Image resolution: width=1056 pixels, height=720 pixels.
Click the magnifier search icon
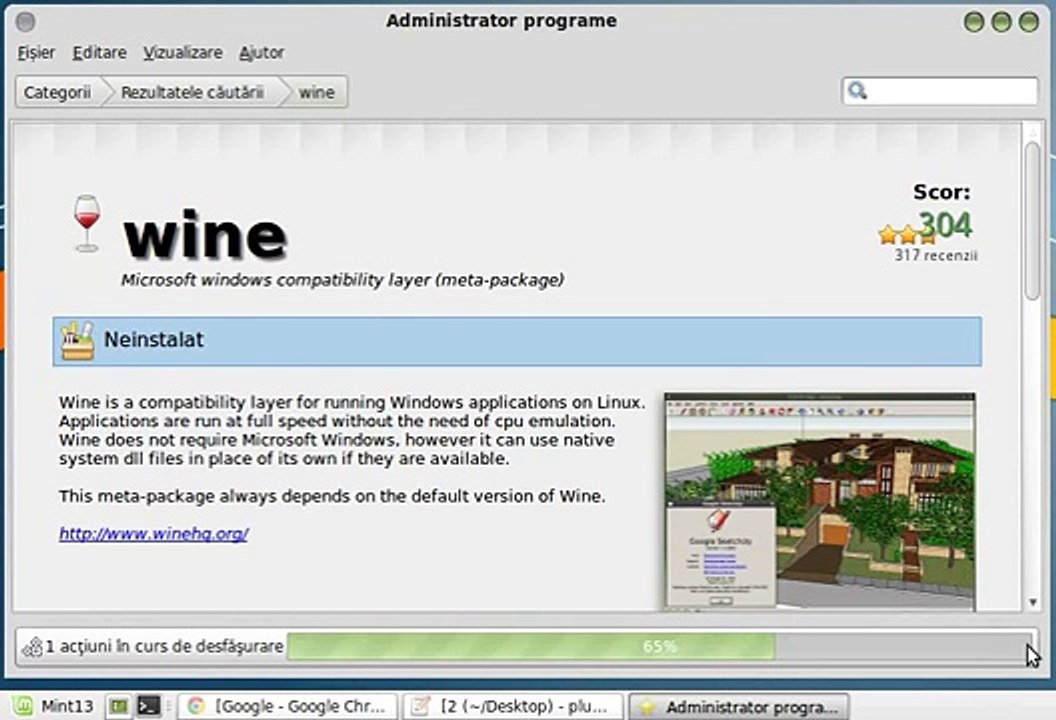(x=857, y=90)
